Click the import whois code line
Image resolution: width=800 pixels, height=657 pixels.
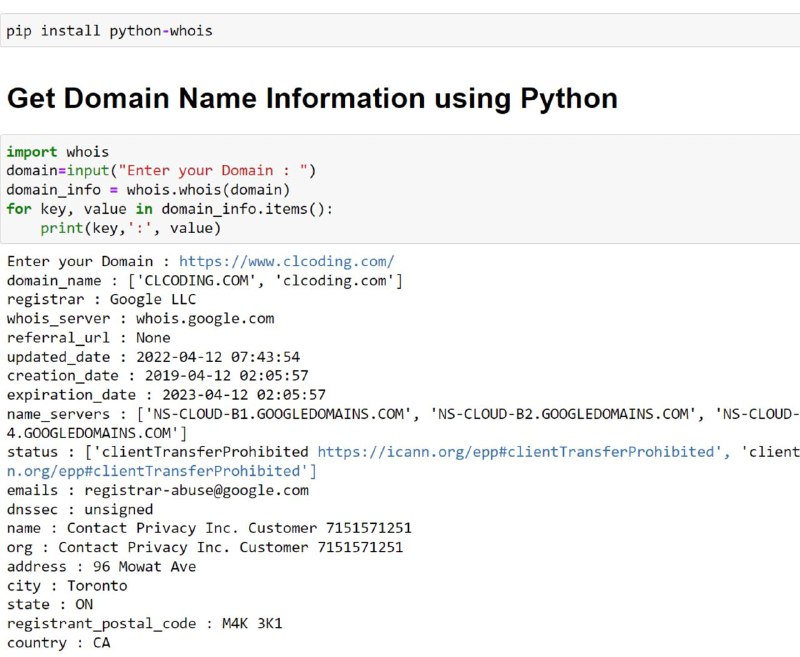(x=58, y=152)
